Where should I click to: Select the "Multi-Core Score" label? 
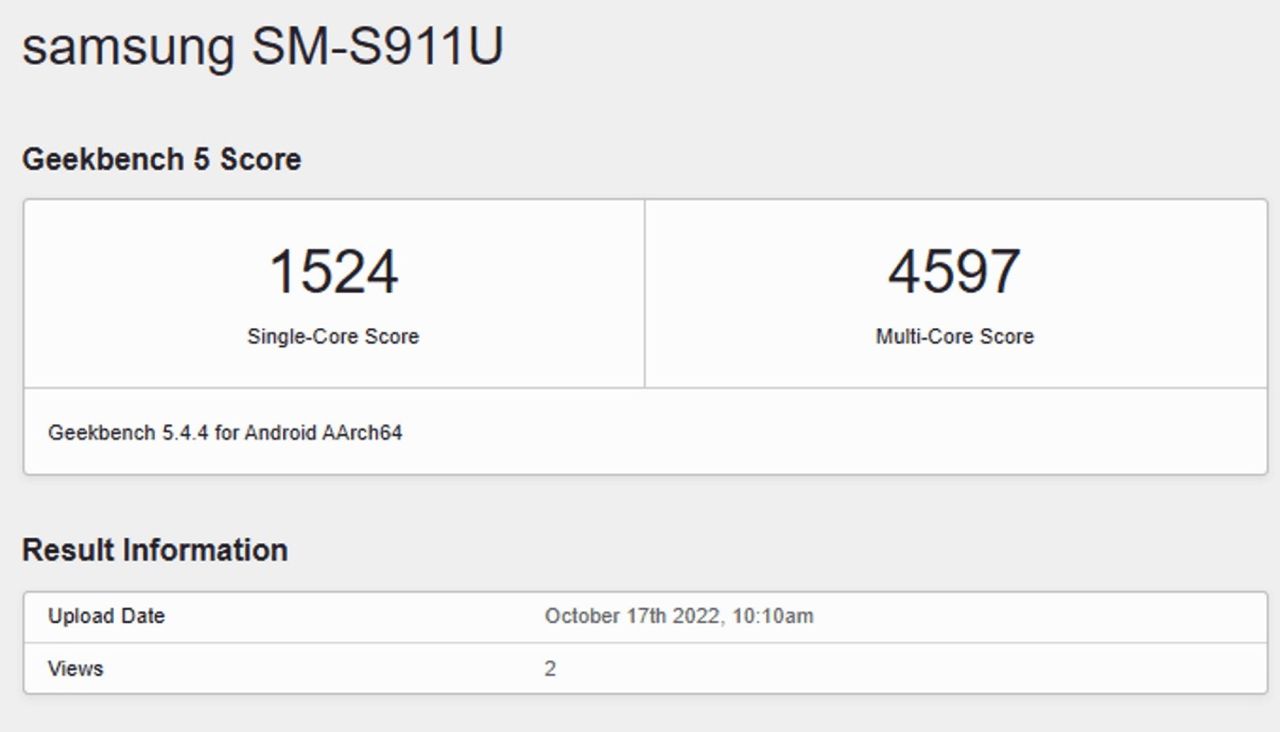click(x=954, y=337)
